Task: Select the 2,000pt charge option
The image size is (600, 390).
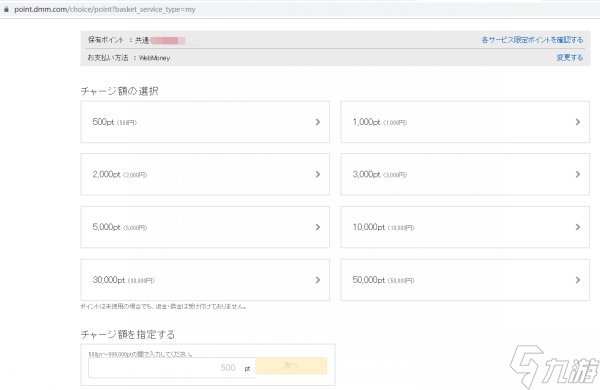Action: pyautogui.click(x=205, y=175)
